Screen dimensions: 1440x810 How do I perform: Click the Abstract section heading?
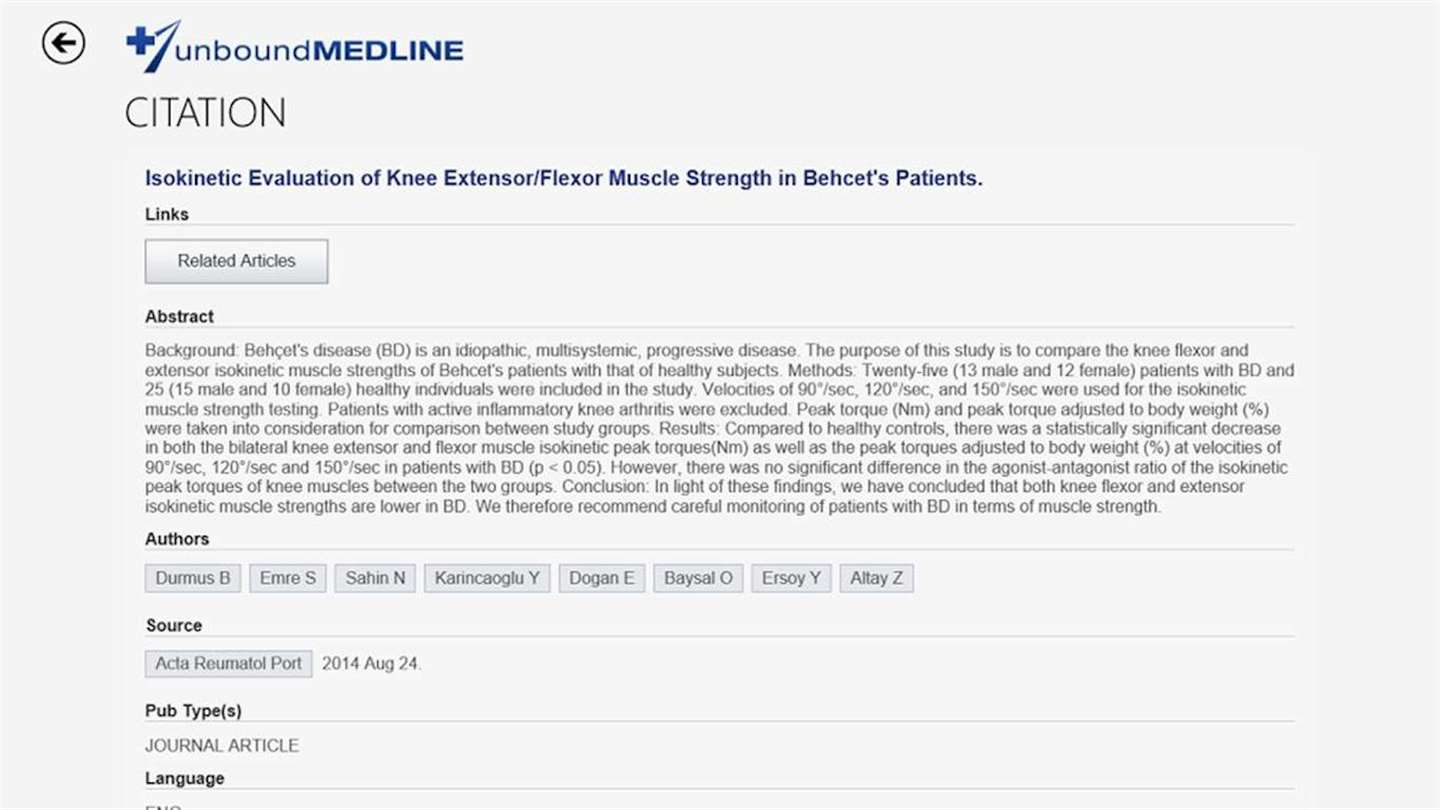[180, 317]
